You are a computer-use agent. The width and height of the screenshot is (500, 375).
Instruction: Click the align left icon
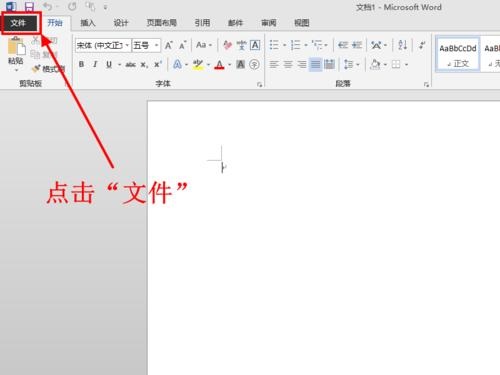pyautogui.click(x=274, y=64)
